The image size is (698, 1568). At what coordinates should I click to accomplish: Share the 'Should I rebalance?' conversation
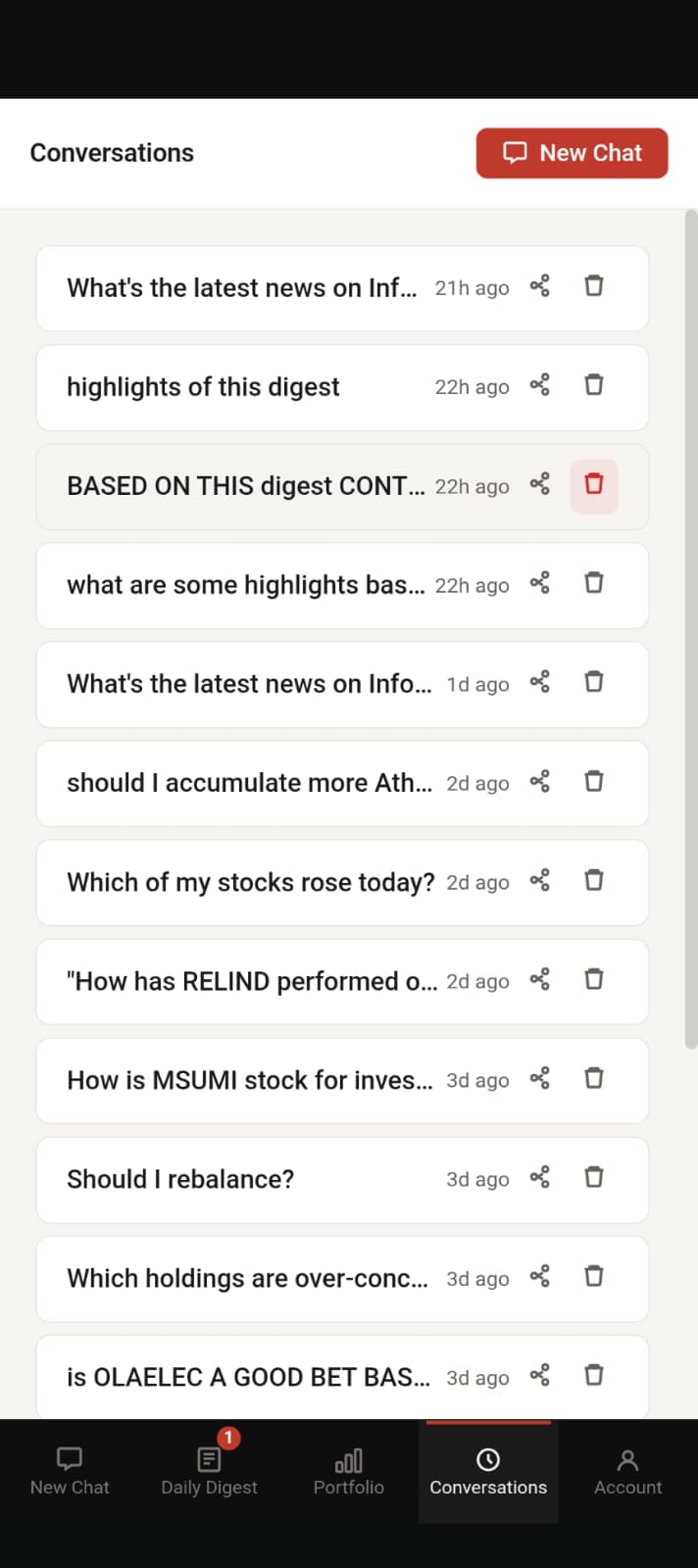[x=539, y=1177]
